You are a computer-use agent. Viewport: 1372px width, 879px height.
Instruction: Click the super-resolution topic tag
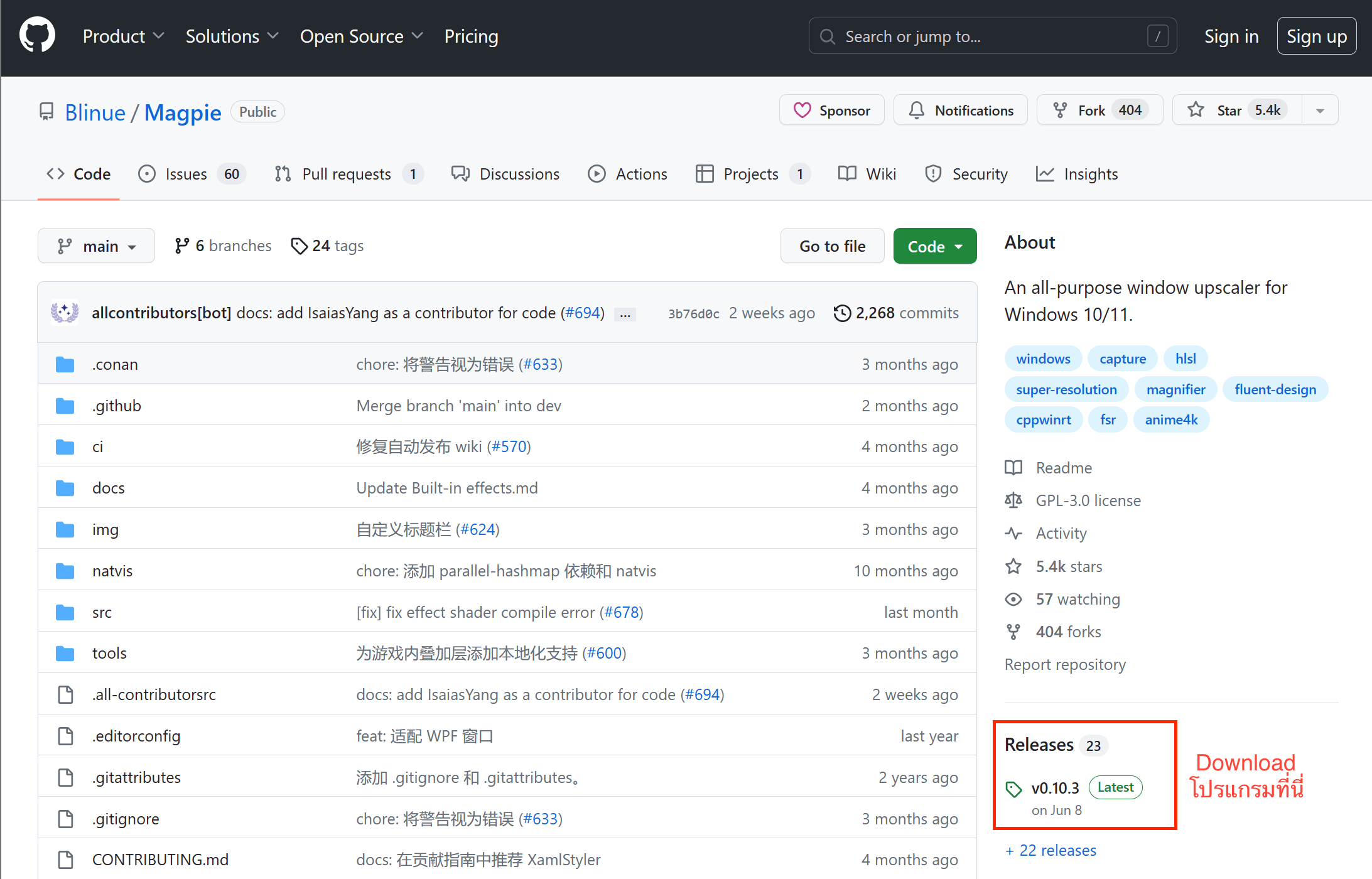tap(1066, 389)
